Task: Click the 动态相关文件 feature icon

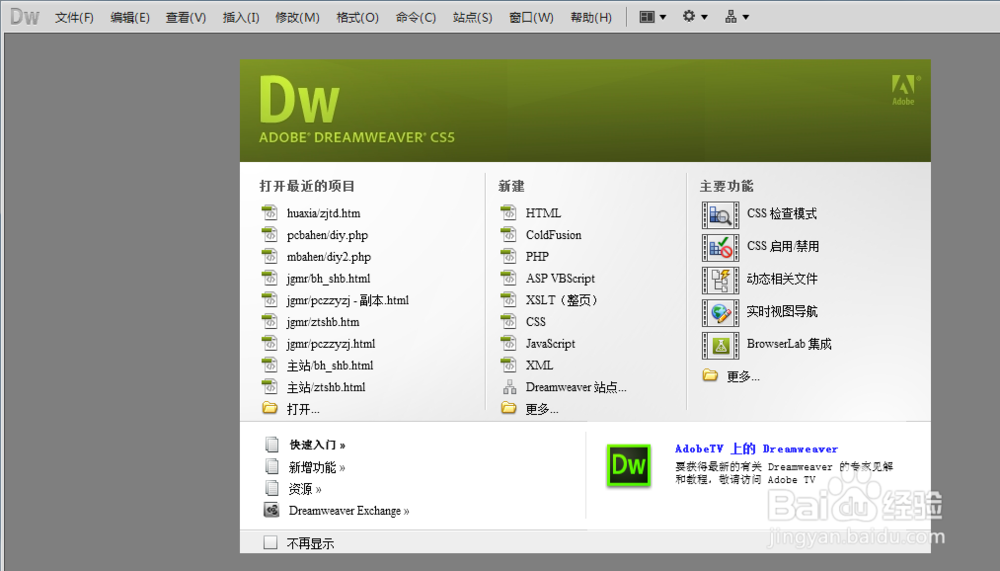Action: pyautogui.click(x=720, y=280)
